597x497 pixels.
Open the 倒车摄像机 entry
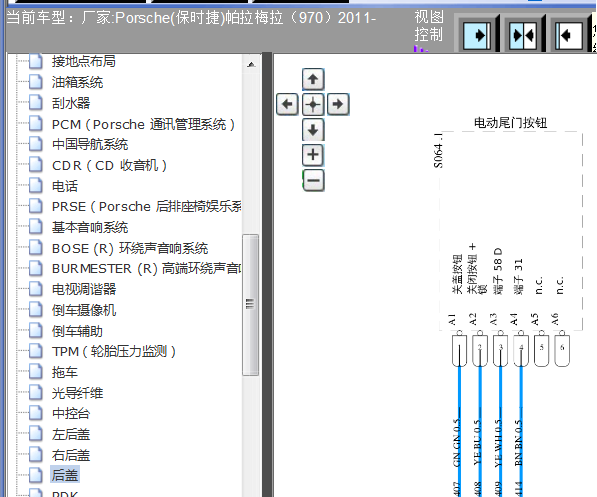pos(84,310)
